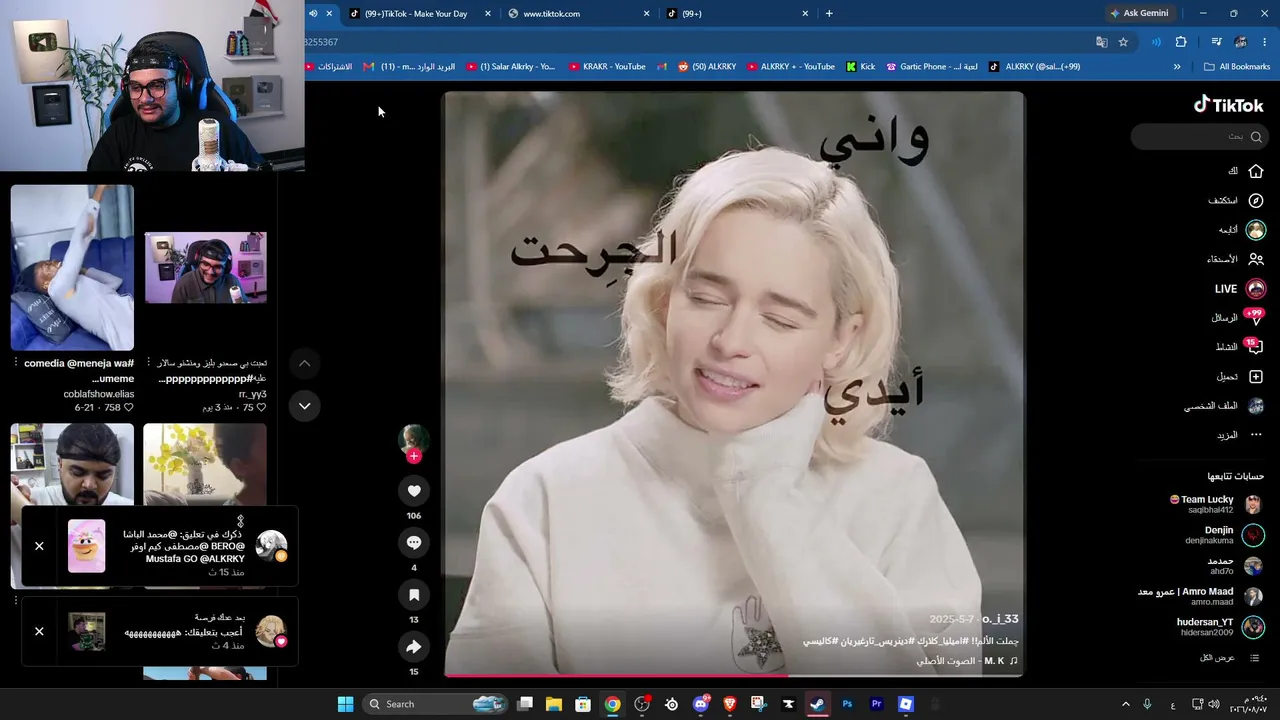Open the Chrome profile avatar
Screen dimensions: 1280x720
point(1241,42)
